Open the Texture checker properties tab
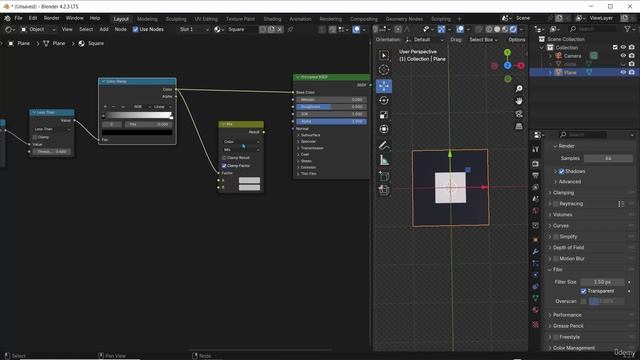This screenshot has width=640, height=360. [536, 325]
